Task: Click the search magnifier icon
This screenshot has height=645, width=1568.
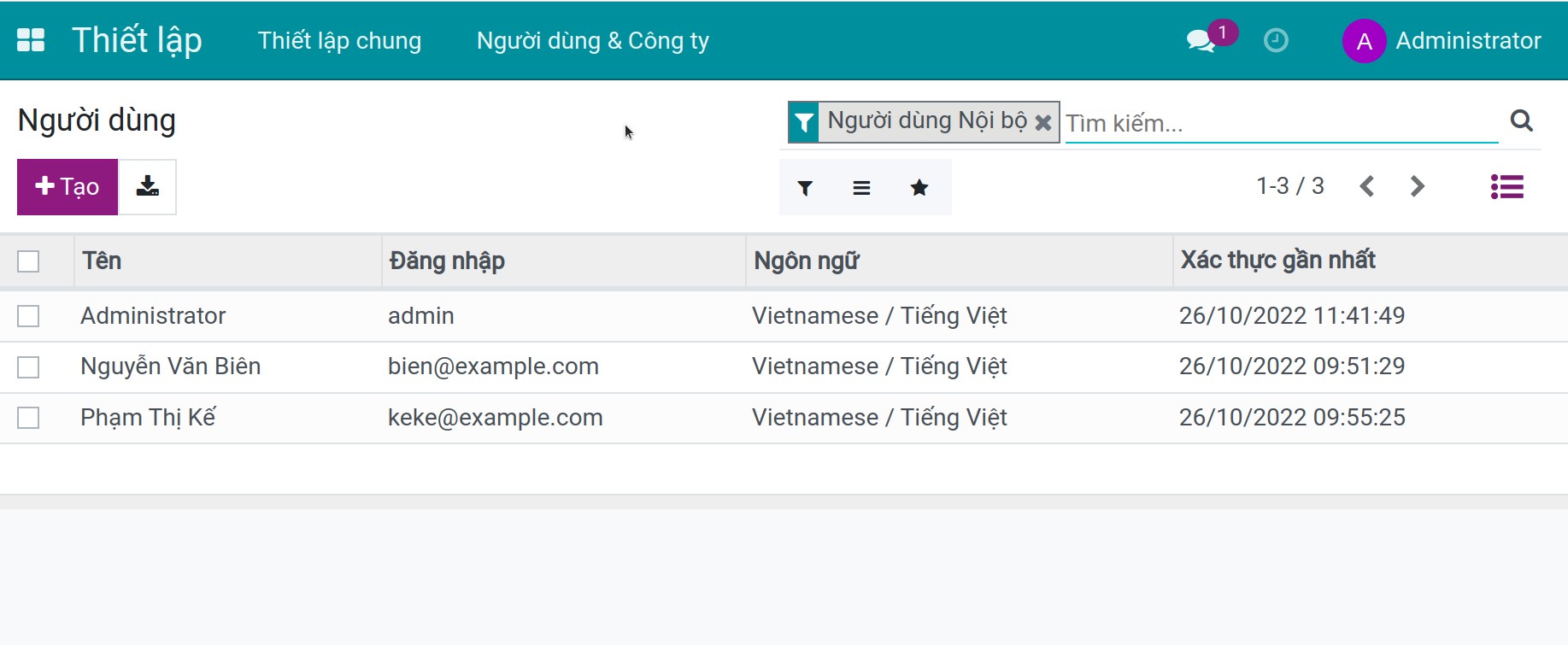Action: 1521,120
